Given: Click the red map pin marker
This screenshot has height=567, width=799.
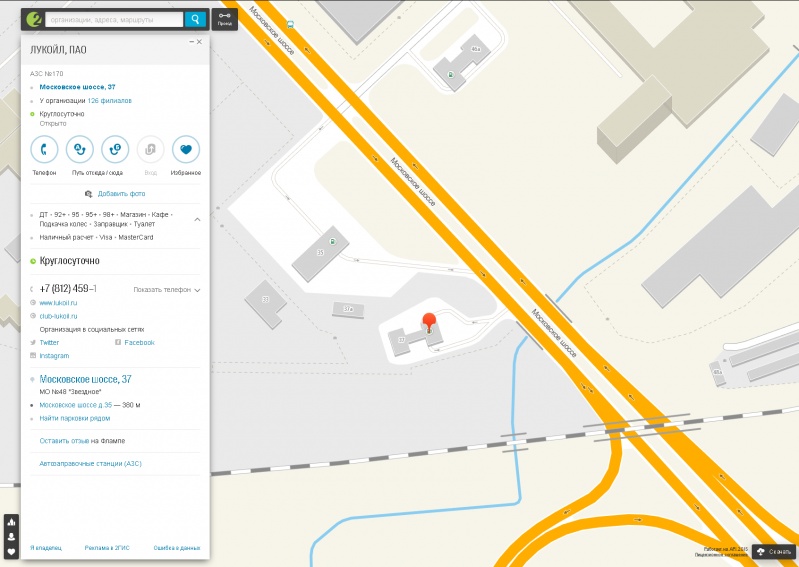Looking at the screenshot, I should pos(430,322).
